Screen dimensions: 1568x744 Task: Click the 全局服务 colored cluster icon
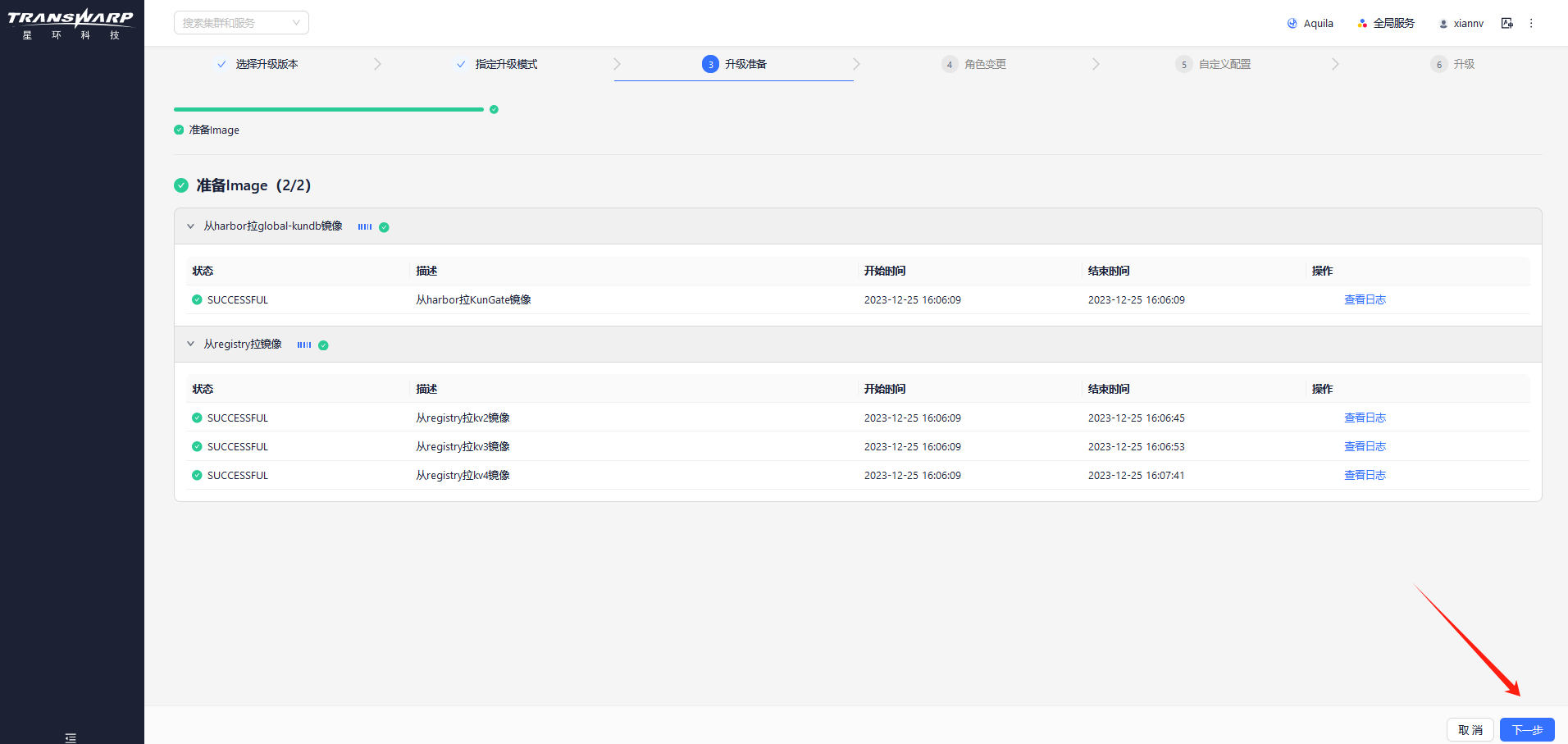pyautogui.click(x=1361, y=23)
